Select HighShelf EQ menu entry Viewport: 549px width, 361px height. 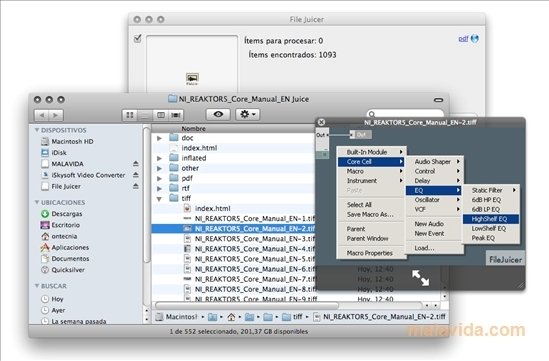(490, 219)
